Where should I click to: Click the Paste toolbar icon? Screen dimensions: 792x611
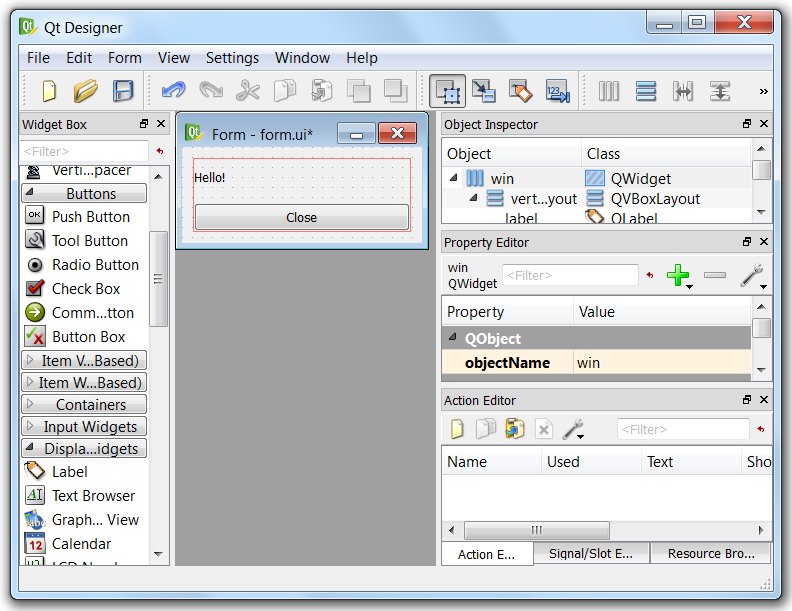coord(322,91)
